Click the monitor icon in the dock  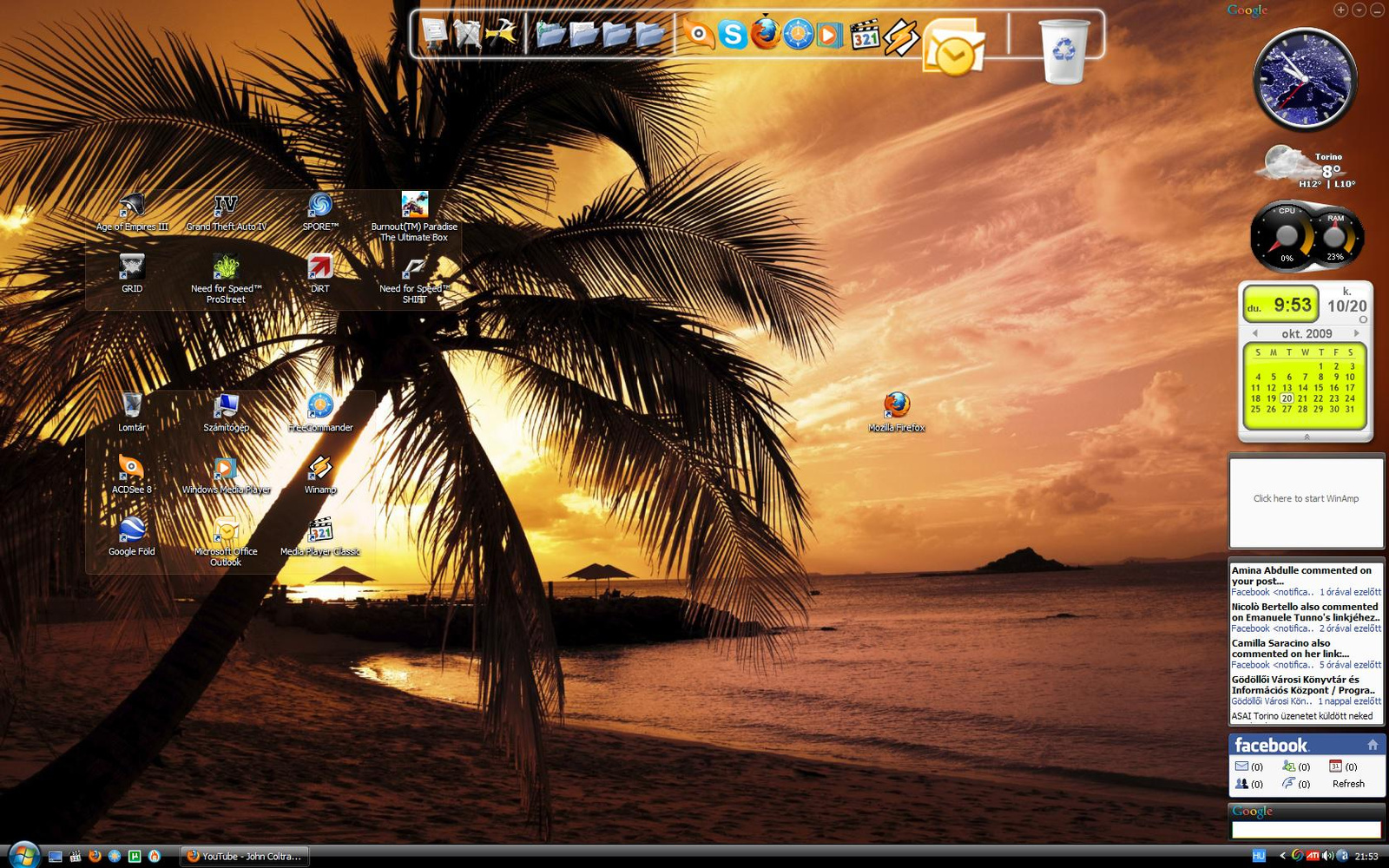(x=434, y=33)
